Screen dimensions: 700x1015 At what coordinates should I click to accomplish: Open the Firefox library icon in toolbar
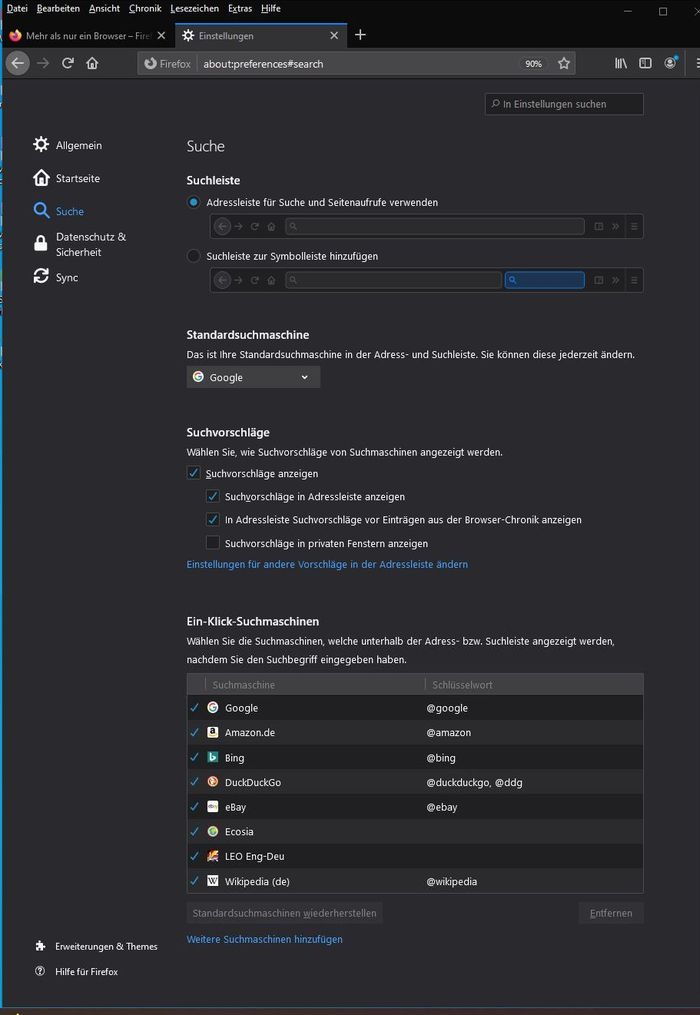pyautogui.click(x=620, y=63)
